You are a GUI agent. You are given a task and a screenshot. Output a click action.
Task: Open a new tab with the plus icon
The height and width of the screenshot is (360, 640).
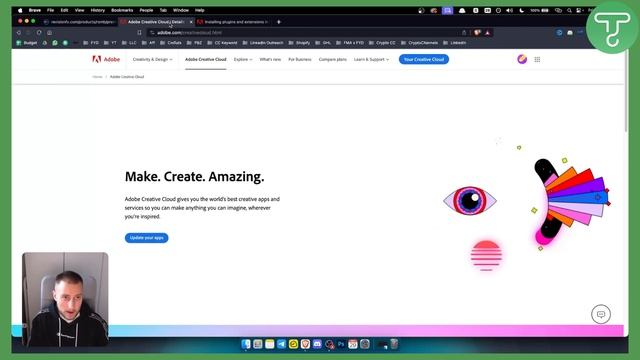279,22
